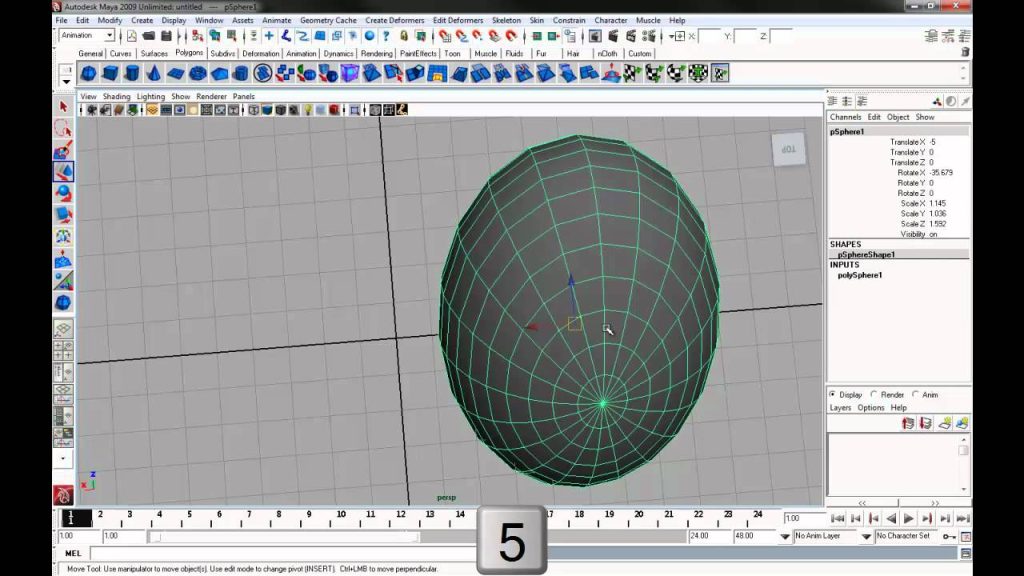Open the Layers menu in layer editor

(840, 408)
